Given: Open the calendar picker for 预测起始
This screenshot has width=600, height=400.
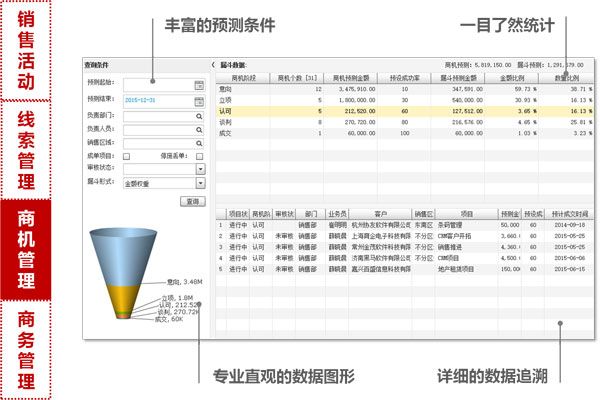Looking at the screenshot, I should pyautogui.click(x=200, y=85).
